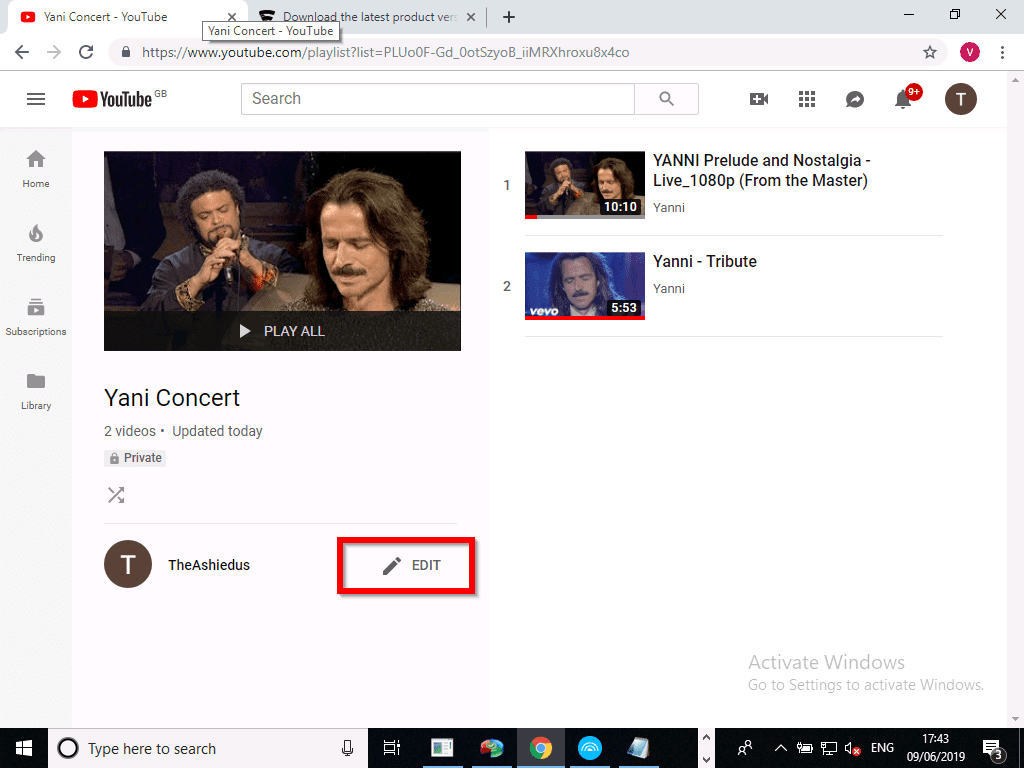Open Subscriptions in the sidebar
This screenshot has width=1024, height=768.
pyautogui.click(x=36, y=317)
